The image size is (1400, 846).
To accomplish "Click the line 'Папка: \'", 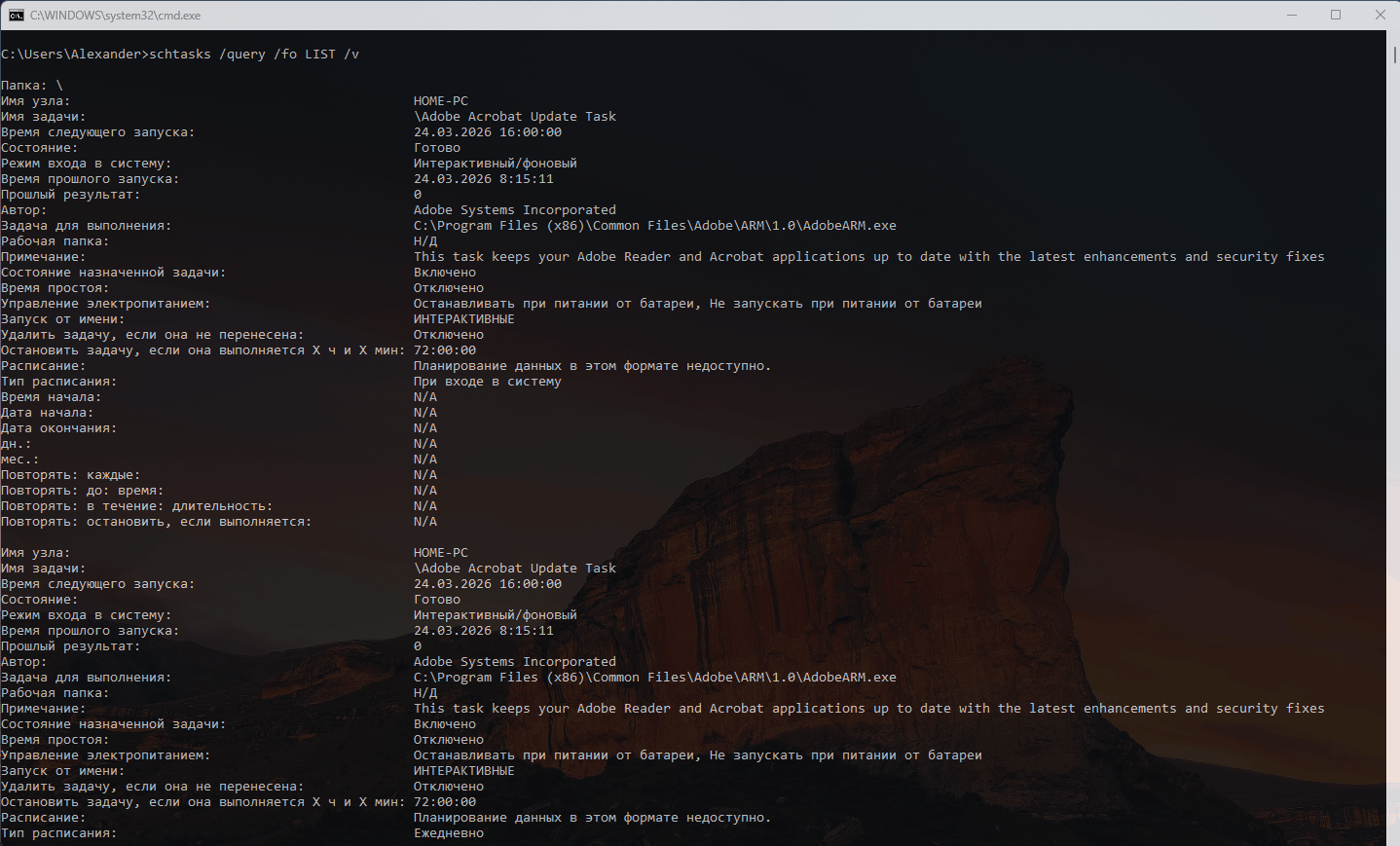I will pos(32,86).
